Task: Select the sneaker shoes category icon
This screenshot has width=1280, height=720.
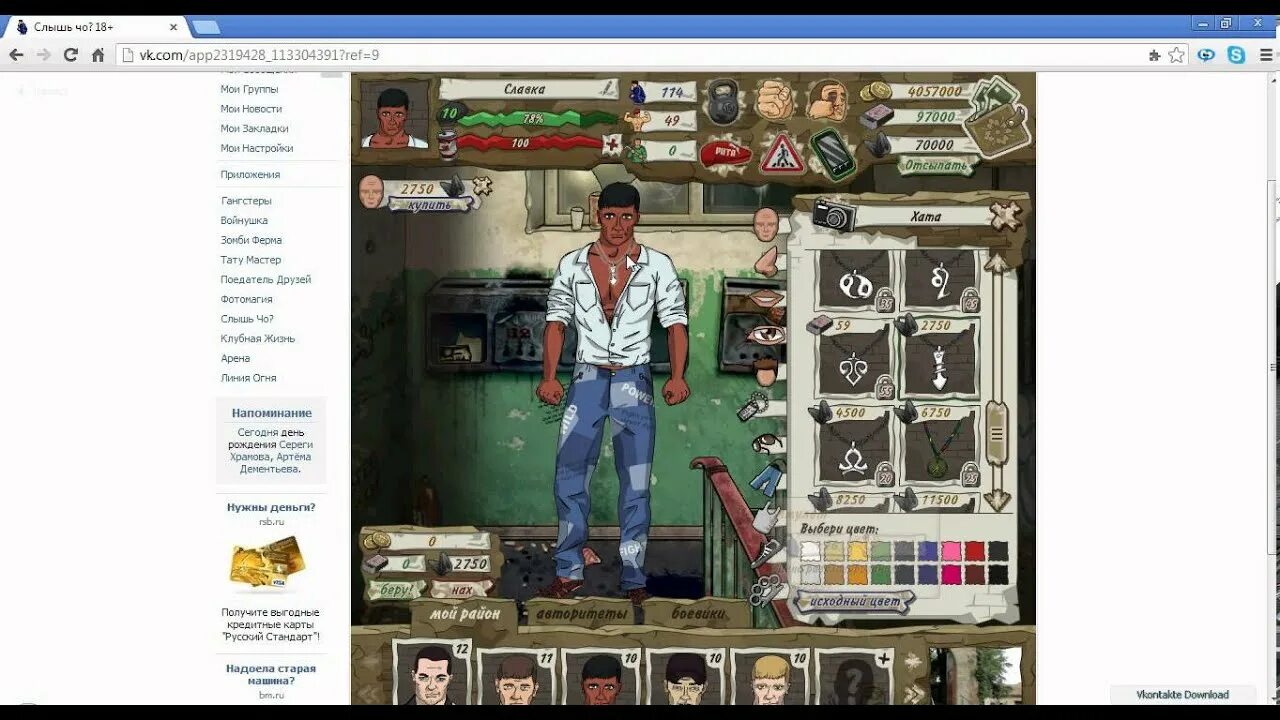Action: (769, 551)
